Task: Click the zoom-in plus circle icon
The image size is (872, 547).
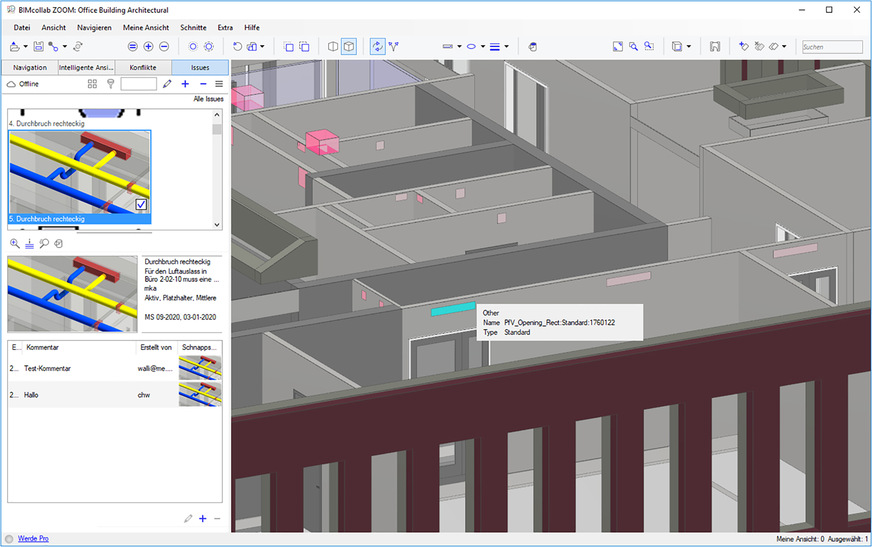Action: pyautogui.click(x=148, y=47)
